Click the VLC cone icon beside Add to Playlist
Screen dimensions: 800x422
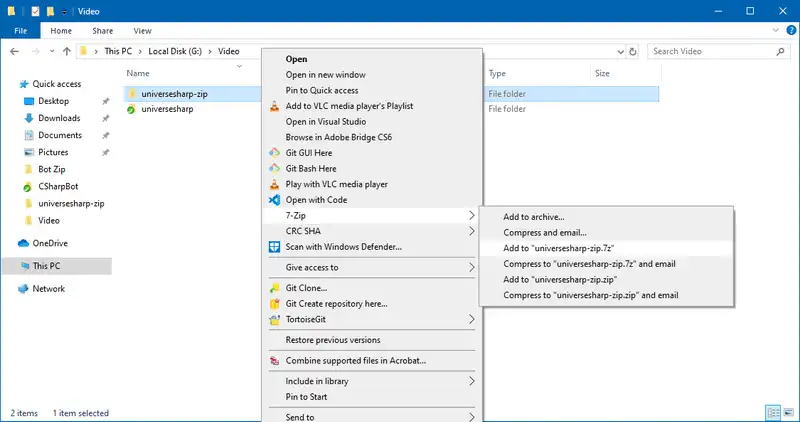(275, 106)
